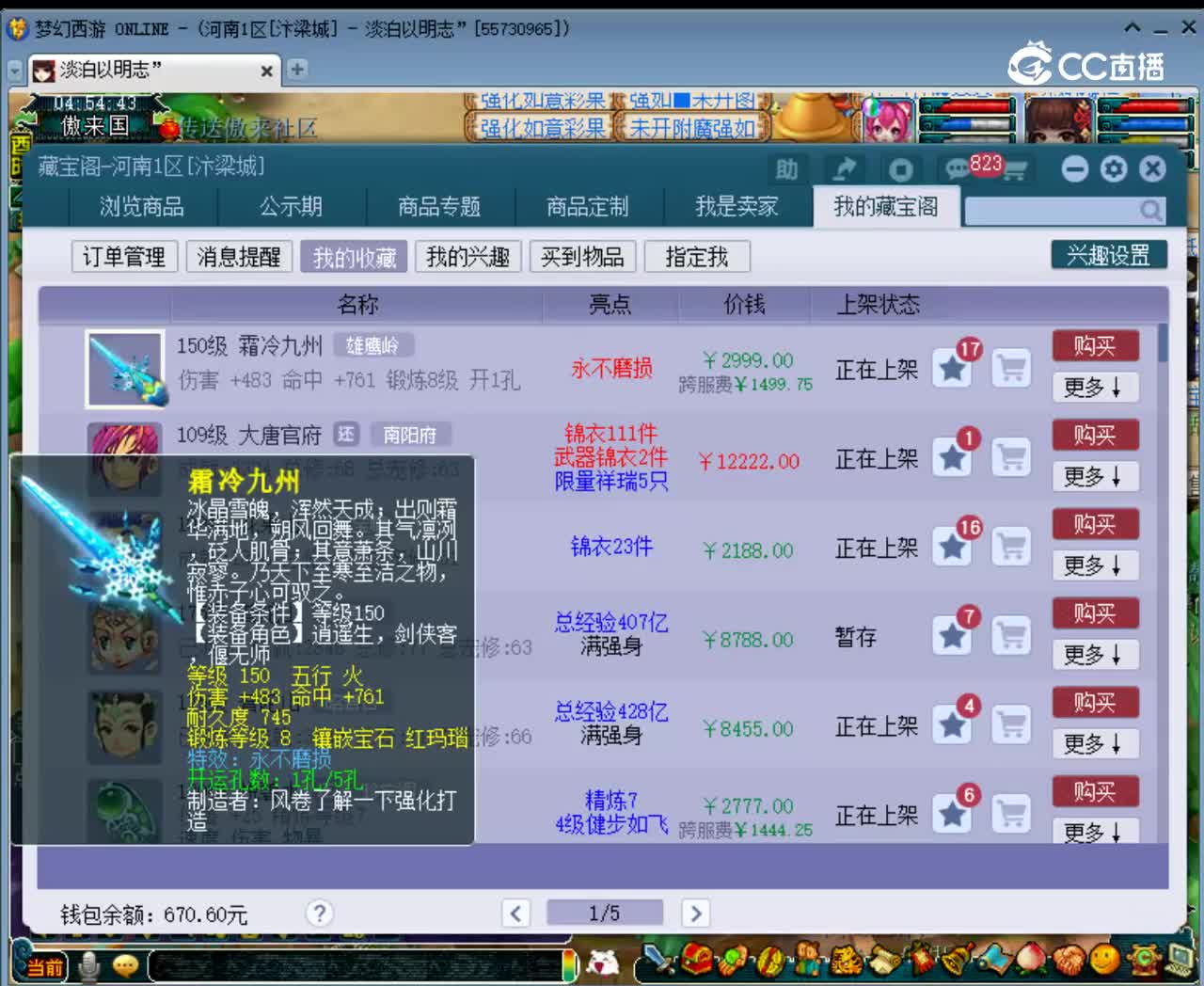This screenshot has width=1204, height=986.
Task: Open the 消息提醒 sub-tab
Action: 239,256
